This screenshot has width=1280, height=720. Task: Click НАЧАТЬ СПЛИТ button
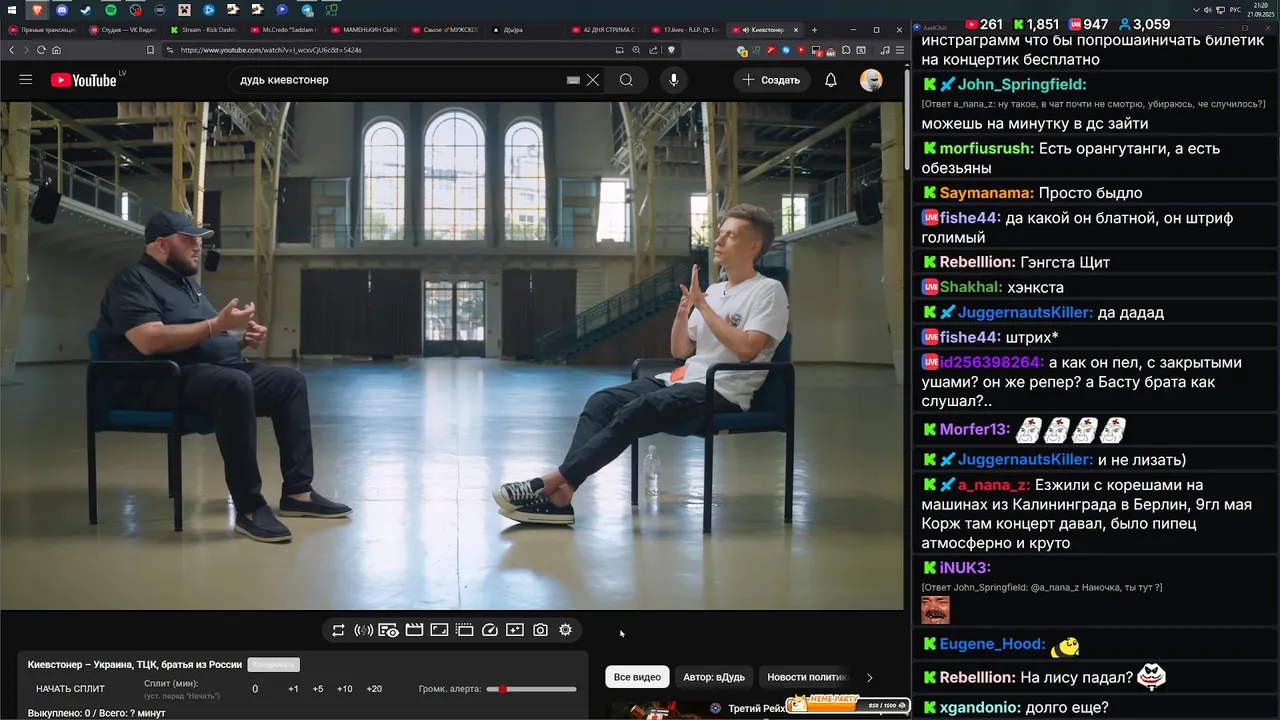[70, 689]
